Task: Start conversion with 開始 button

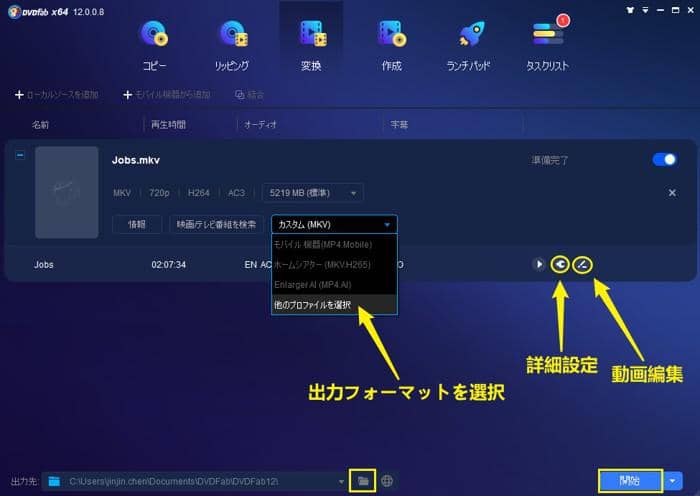Action: click(630, 481)
